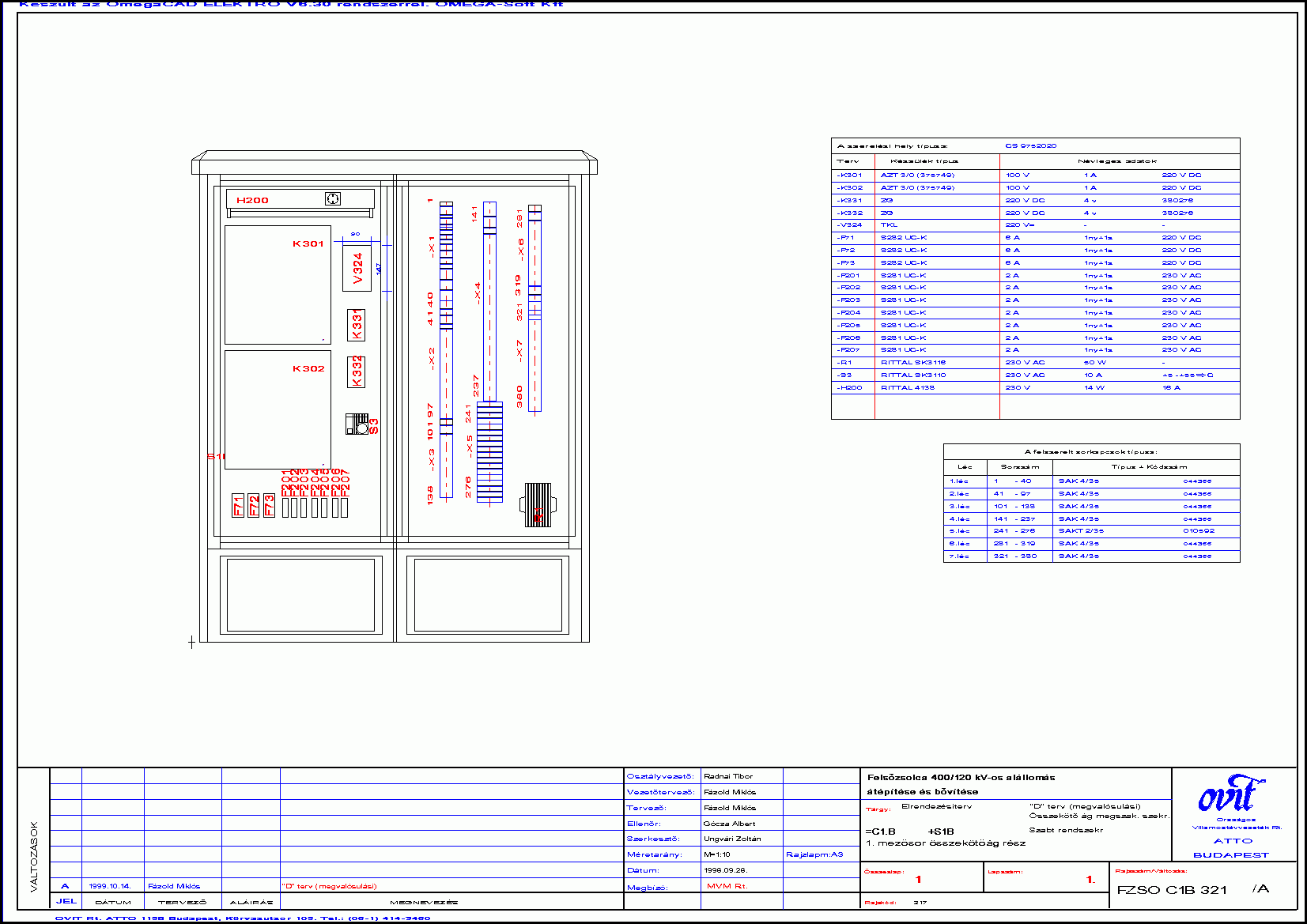Click the 5.léc row label
Screen dimensions: 1307x924
click(x=959, y=531)
